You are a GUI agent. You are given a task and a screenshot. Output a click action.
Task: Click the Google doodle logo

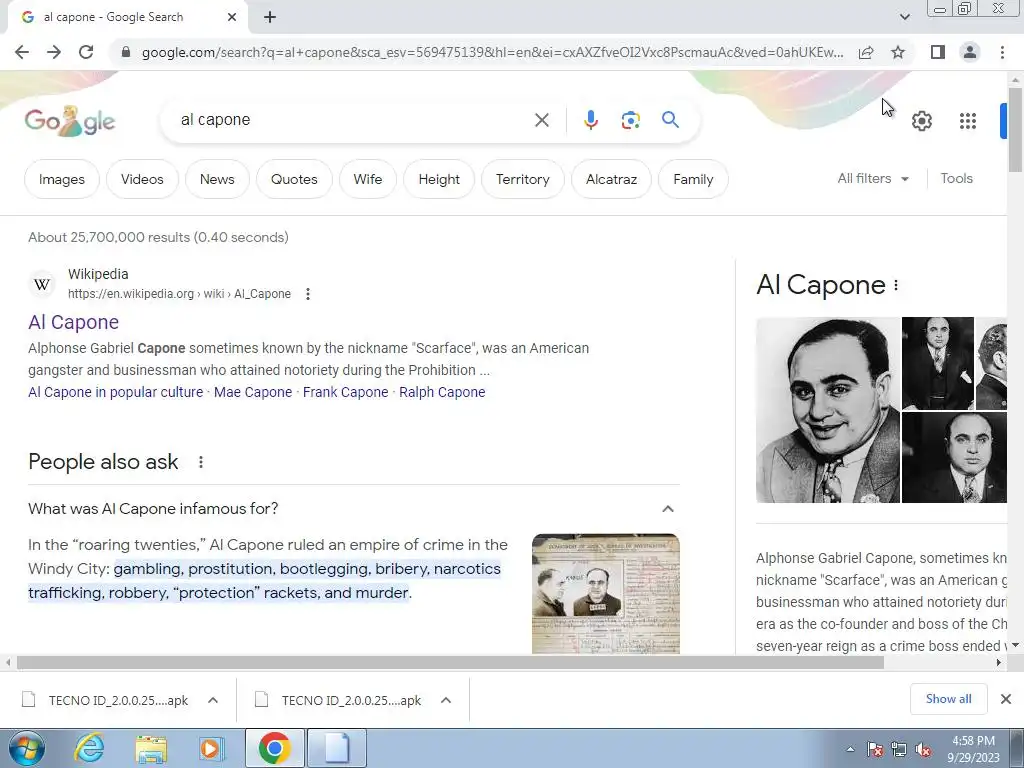pos(70,121)
